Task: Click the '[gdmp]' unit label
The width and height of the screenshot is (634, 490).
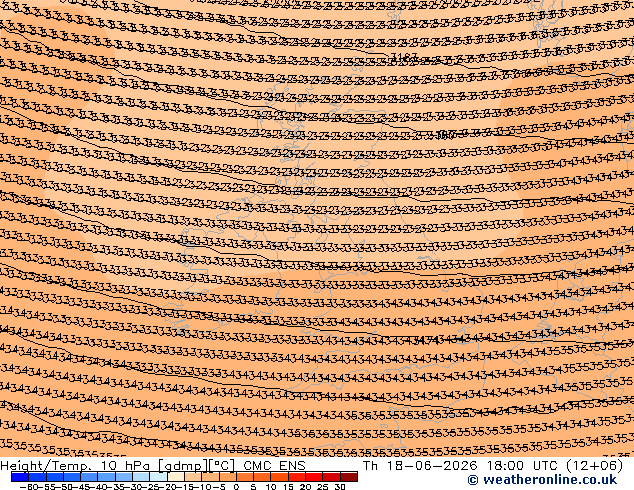Action: pyautogui.click(x=183, y=466)
